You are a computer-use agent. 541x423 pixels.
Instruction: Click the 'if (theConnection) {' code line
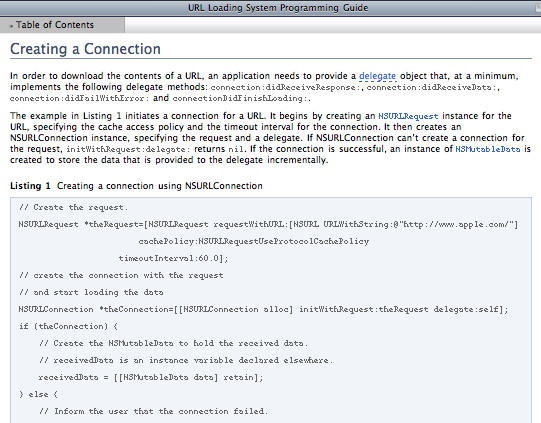(68, 326)
